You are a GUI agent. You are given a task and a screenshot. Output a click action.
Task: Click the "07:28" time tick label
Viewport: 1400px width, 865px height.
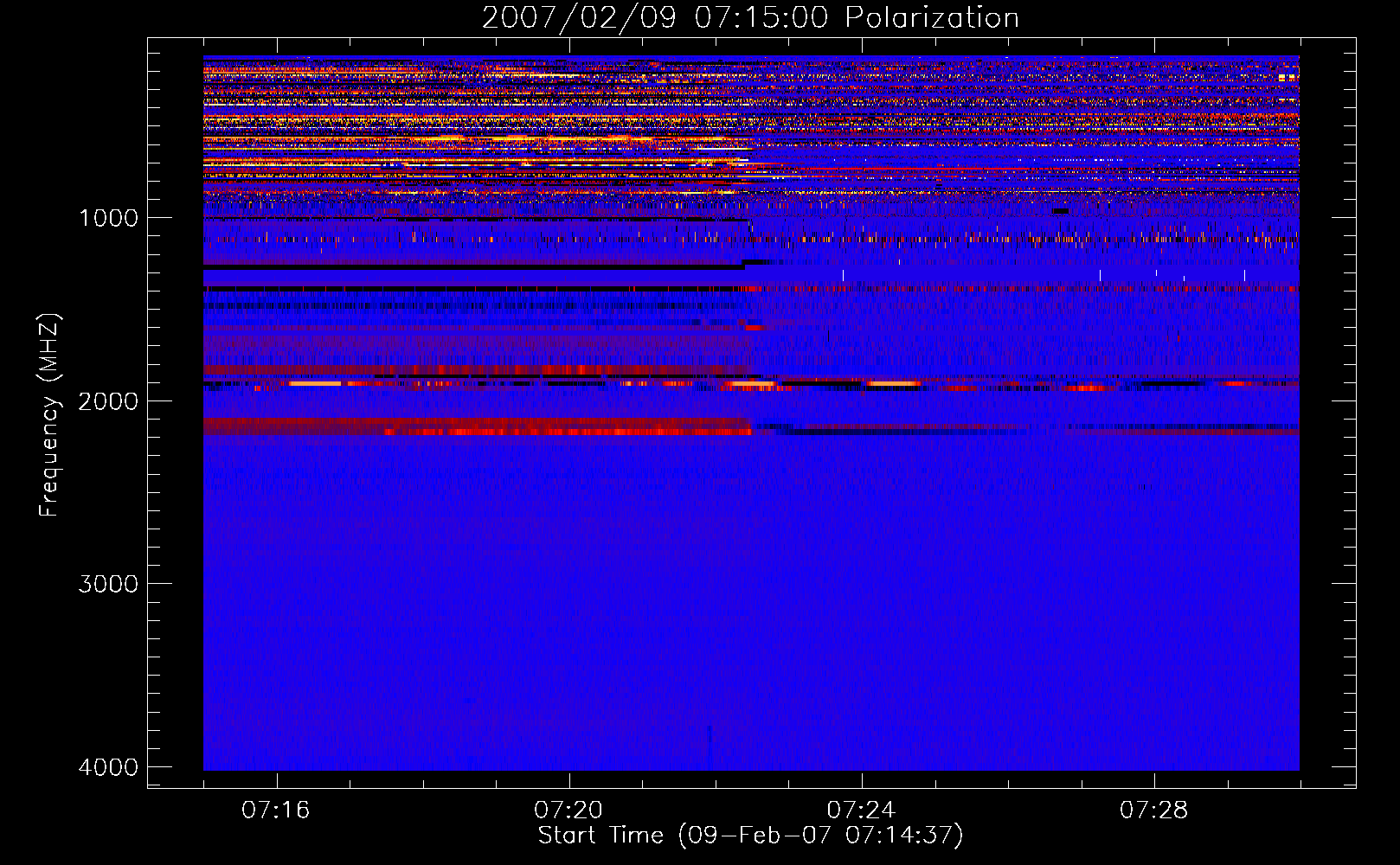[1153, 811]
